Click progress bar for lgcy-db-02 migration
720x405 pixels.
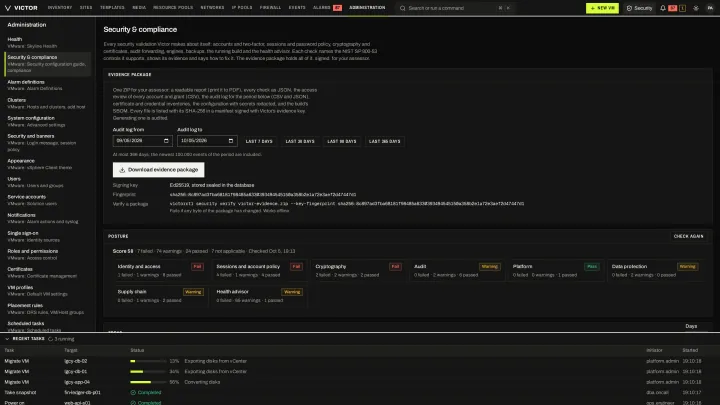pyautogui.click(x=148, y=361)
